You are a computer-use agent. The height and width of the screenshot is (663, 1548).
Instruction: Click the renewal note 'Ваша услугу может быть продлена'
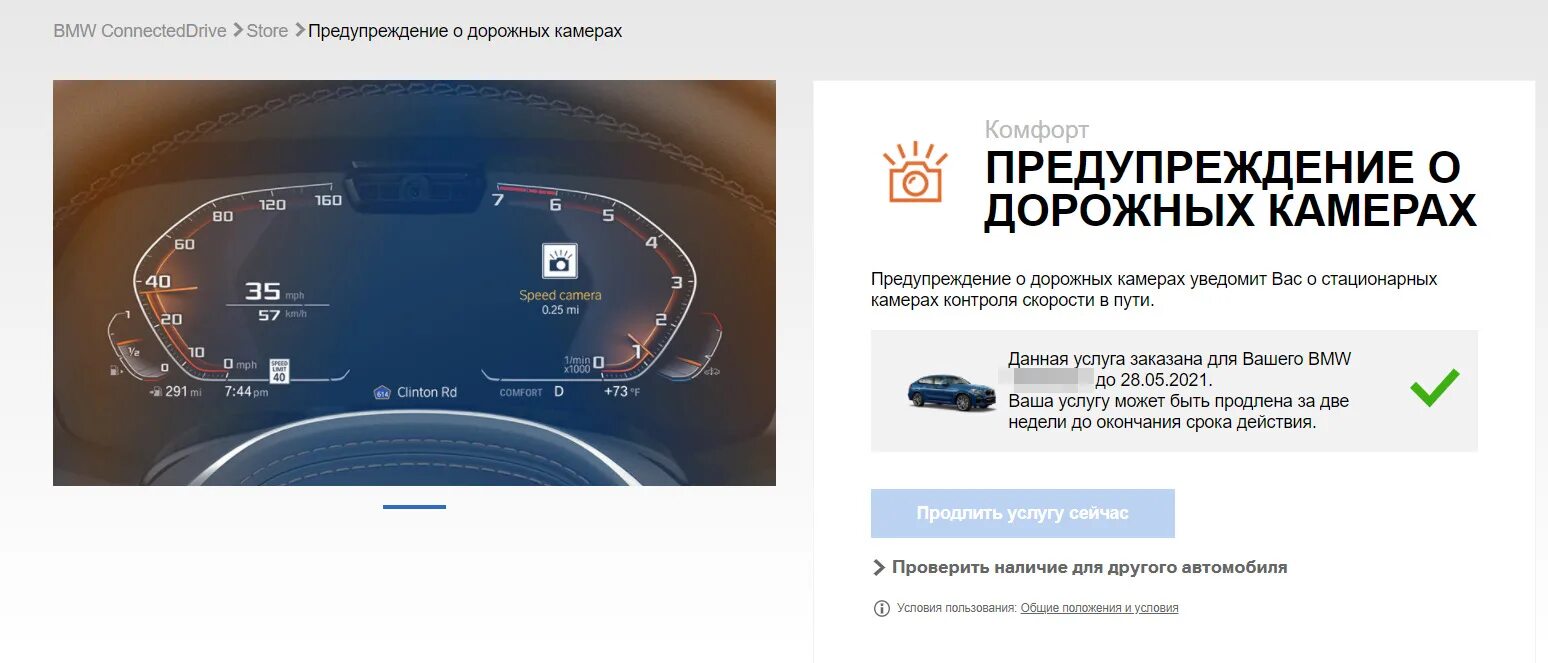pos(1178,412)
